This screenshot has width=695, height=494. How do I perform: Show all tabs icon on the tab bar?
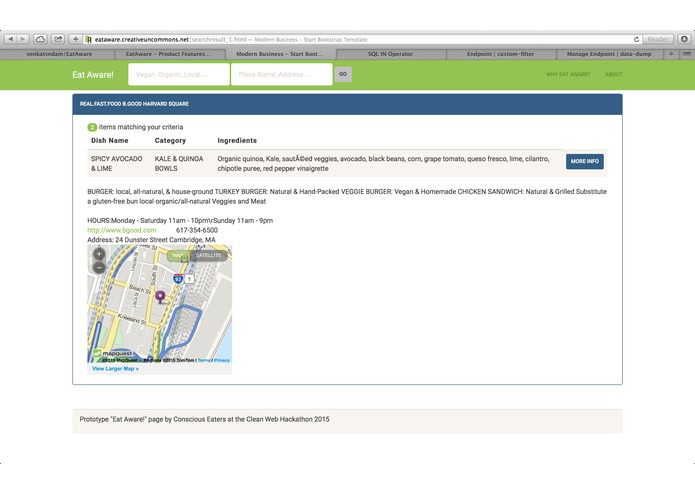(687, 54)
